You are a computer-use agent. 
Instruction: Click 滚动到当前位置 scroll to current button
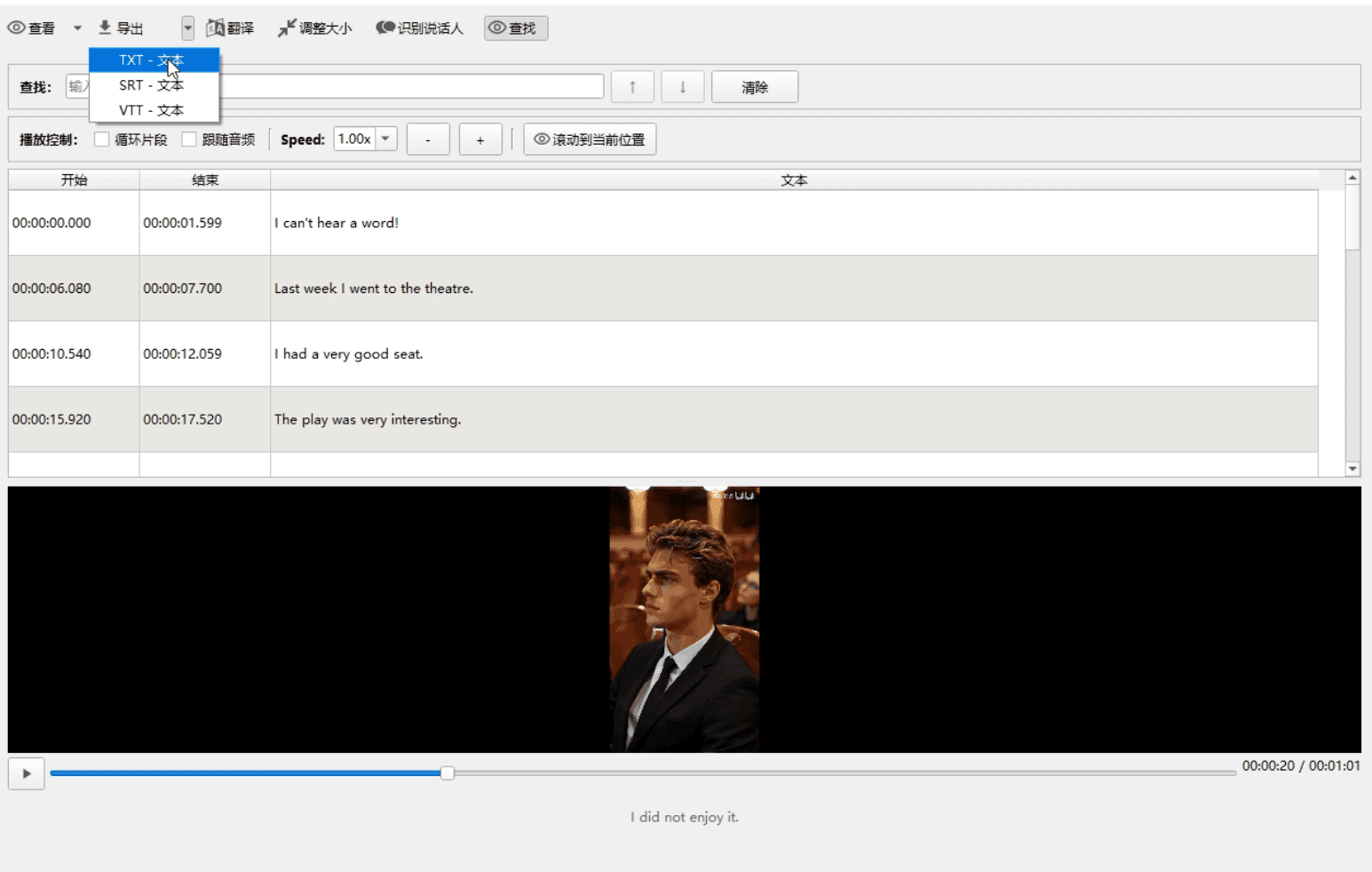pos(590,139)
